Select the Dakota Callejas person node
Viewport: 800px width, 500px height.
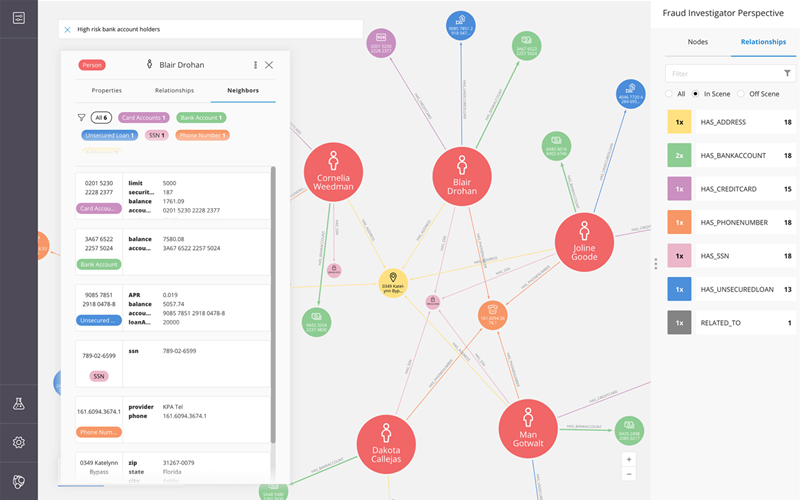[386, 444]
